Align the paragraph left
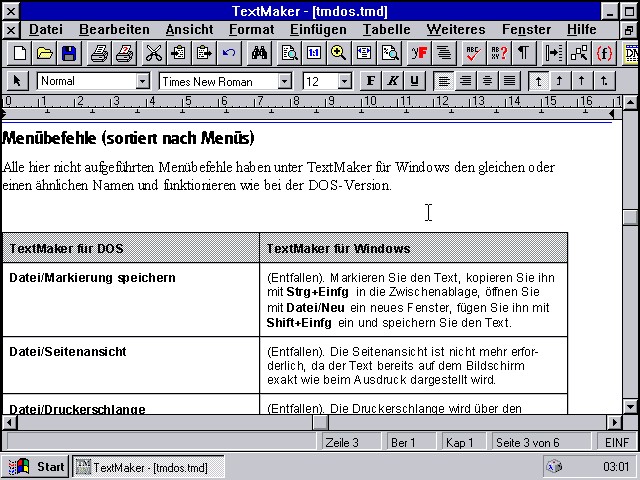The width and height of the screenshot is (640, 480). [444, 81]
